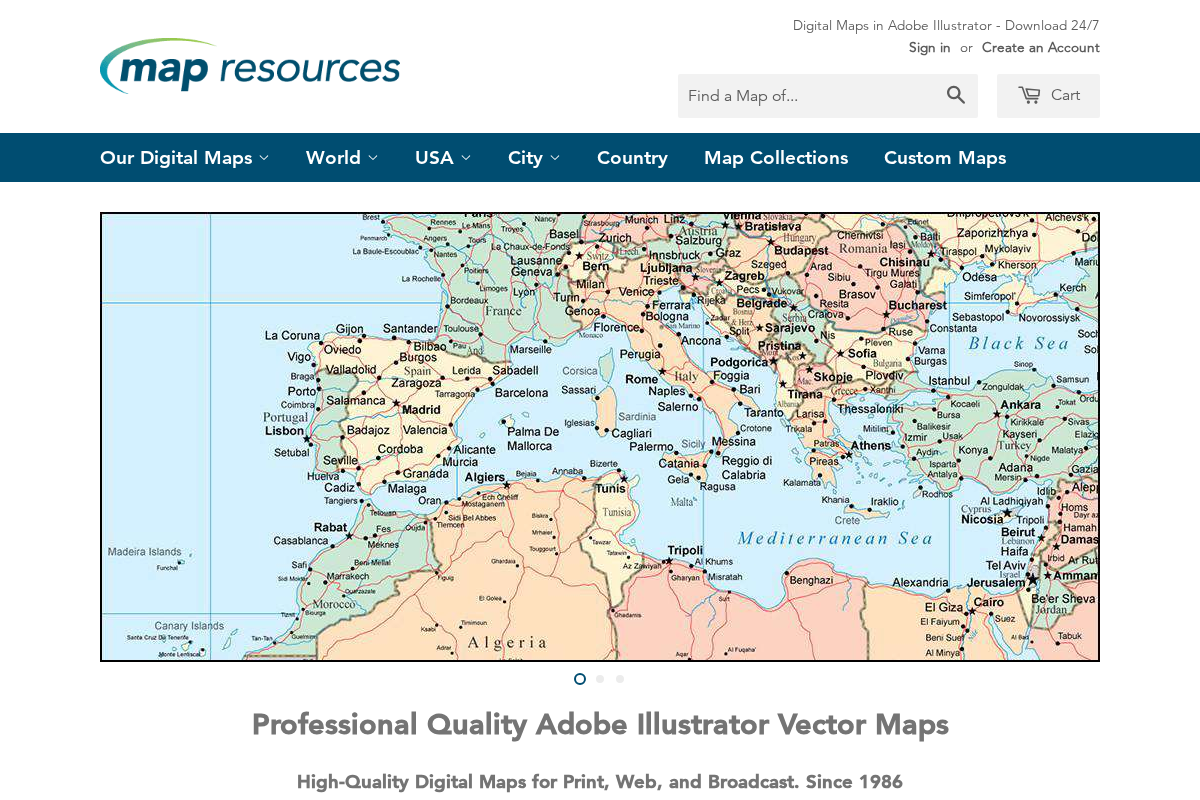The image size is (1200, 800).
Task: Select the second carousel indicator dot
Action: pyautogui.click(x=599, y=678)
